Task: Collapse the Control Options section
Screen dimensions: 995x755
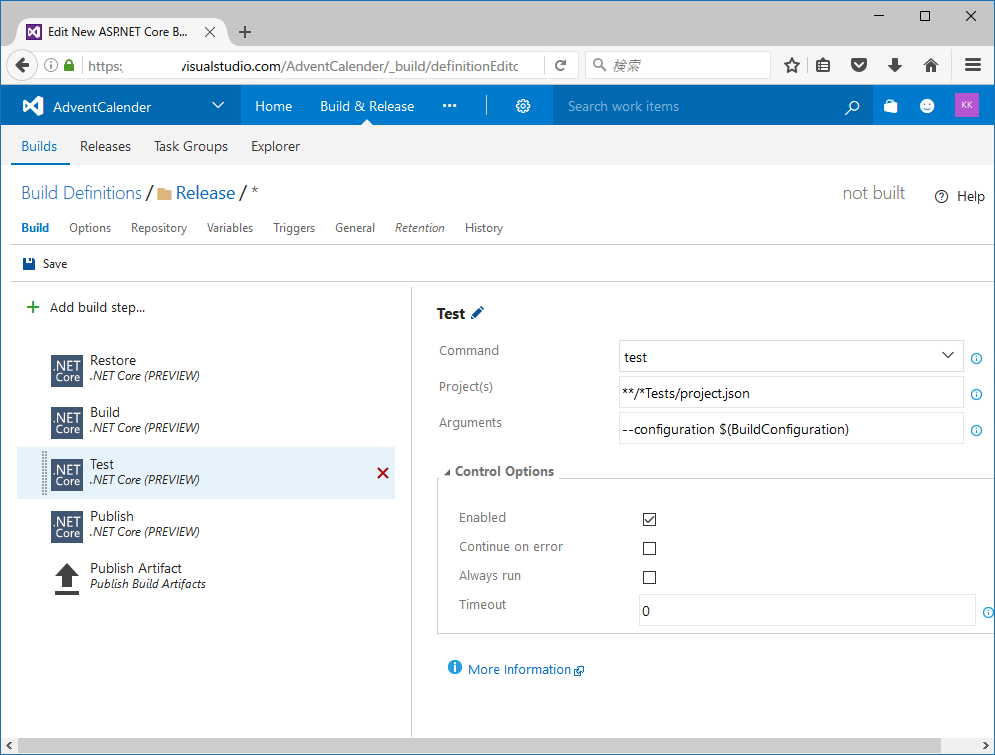Action: [x=447, y=472]
